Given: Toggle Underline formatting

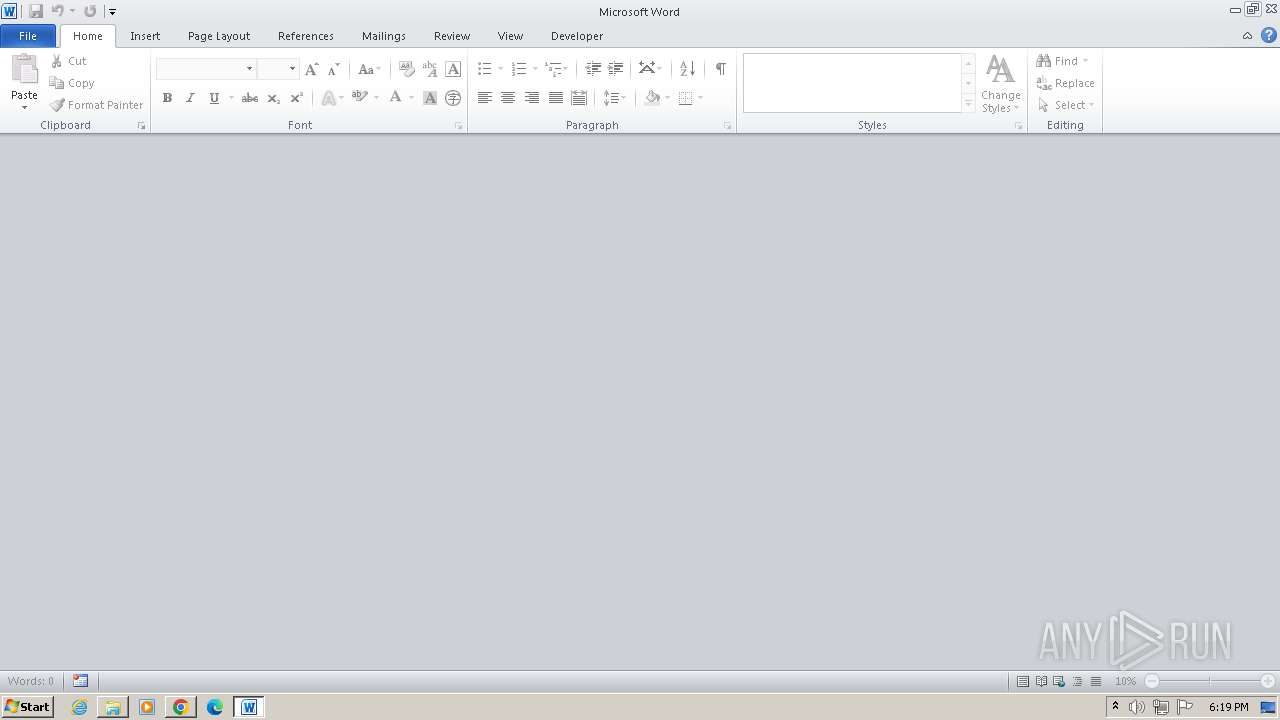Looking at the screenshot, I should point(214,98).
